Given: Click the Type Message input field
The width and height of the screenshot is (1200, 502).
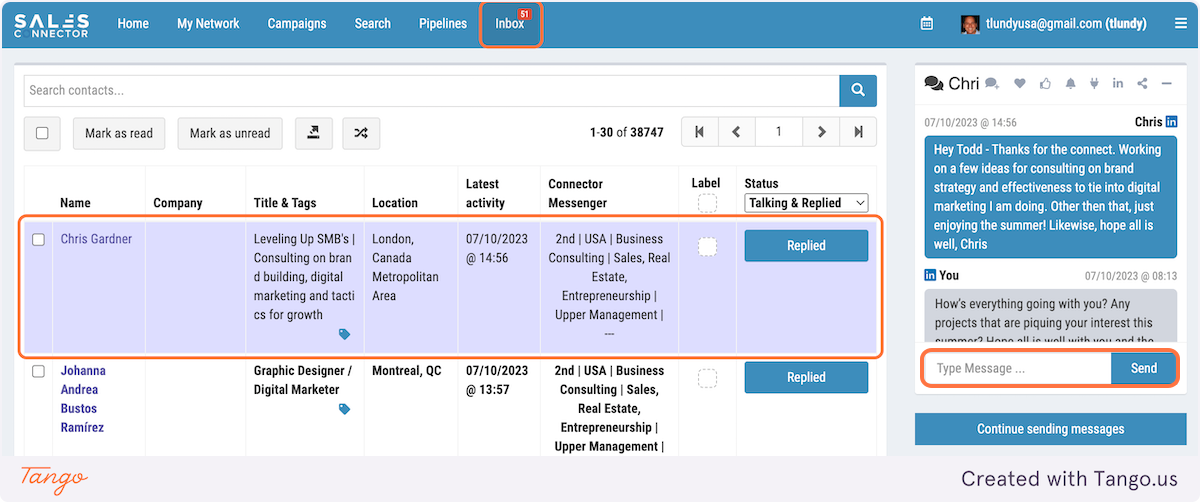Looking at the screenshot, I should pyautogui.click(x=1017, y=368).
